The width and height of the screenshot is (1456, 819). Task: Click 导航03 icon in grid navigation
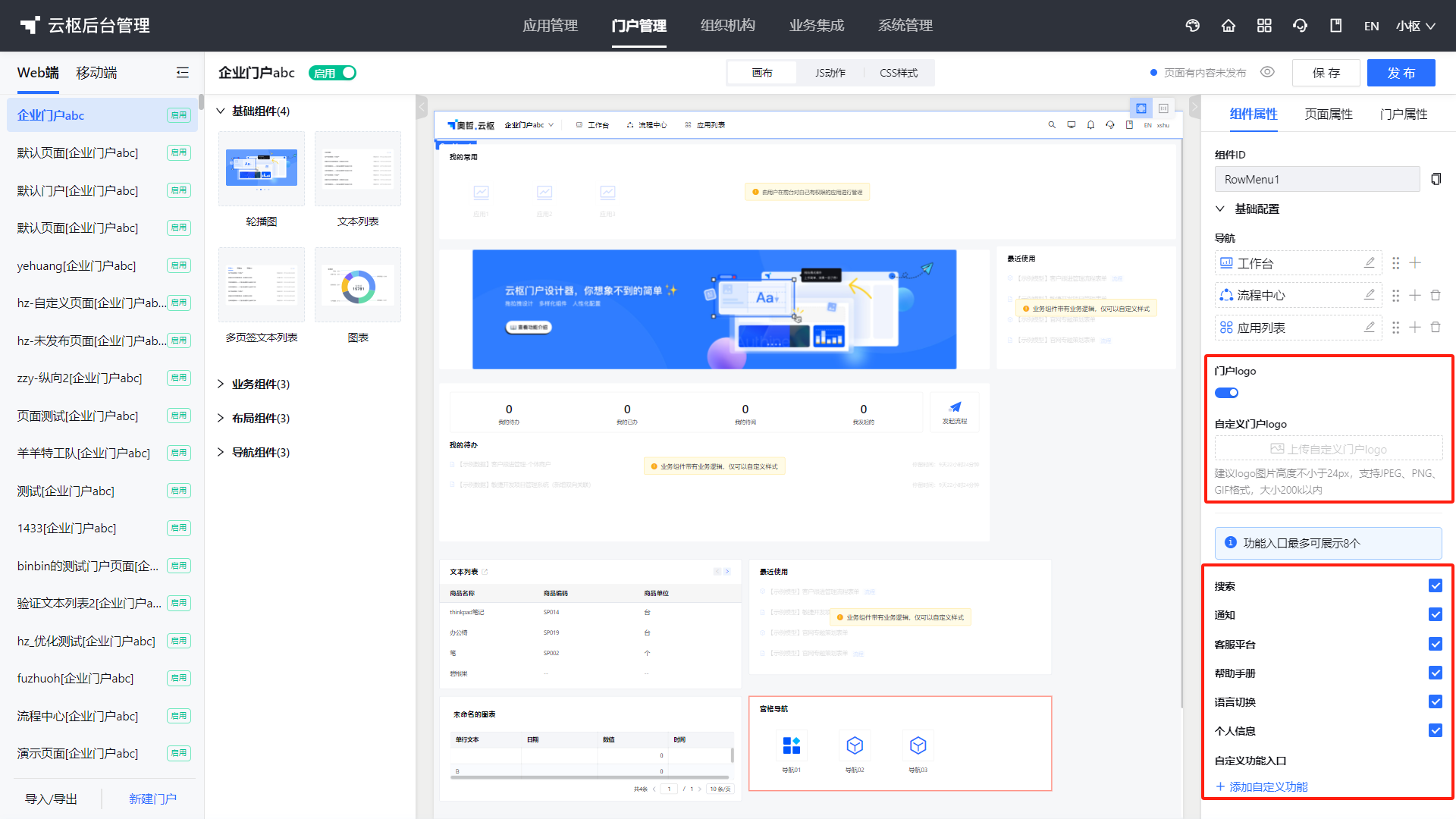(x=918, y=745)
